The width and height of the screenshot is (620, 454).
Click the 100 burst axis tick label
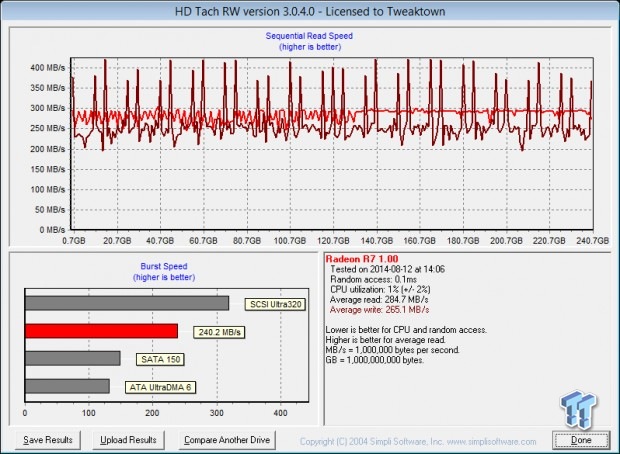coord(89,413)
